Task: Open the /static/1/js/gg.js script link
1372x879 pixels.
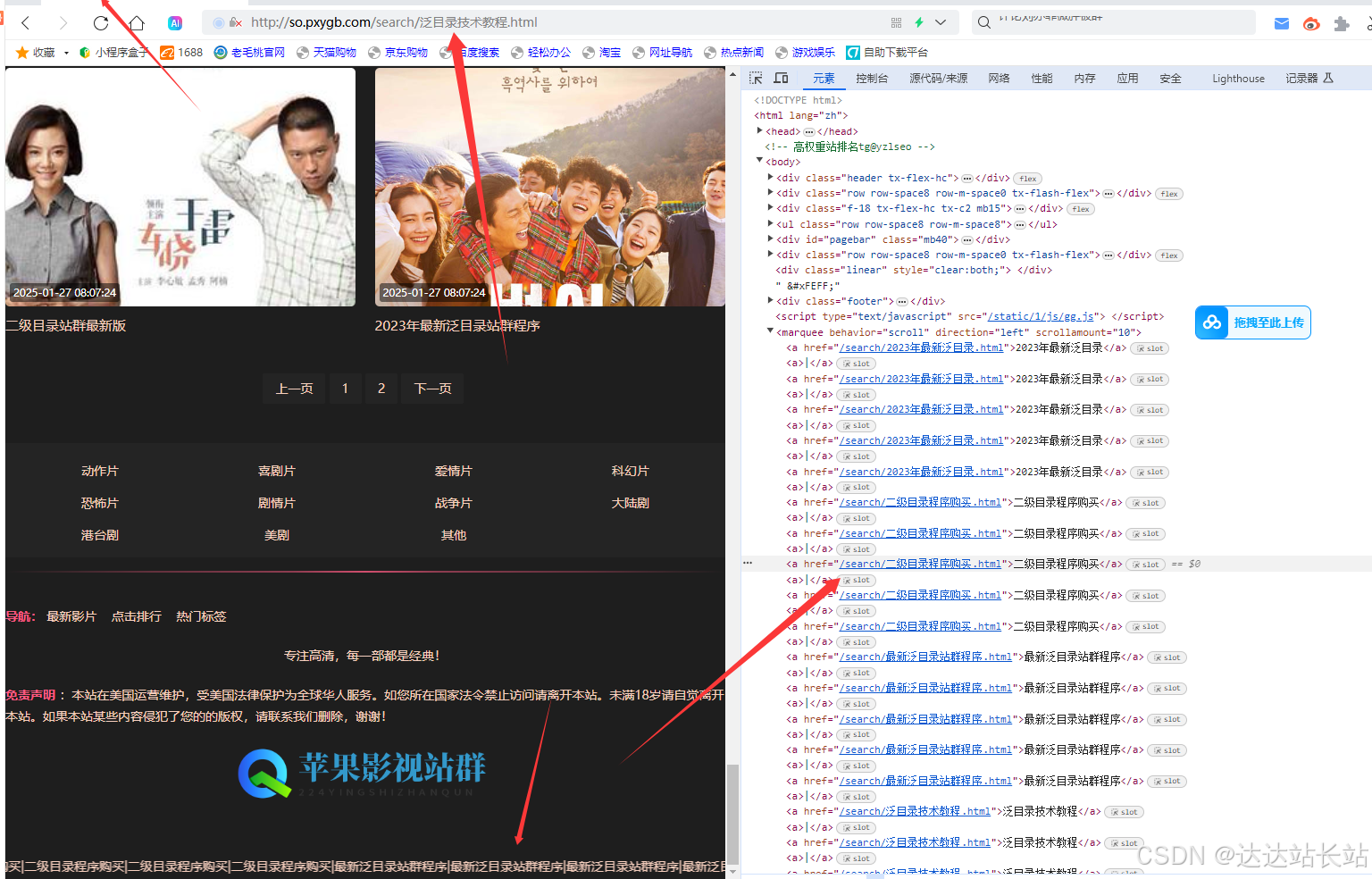Action: point(1040,316)
